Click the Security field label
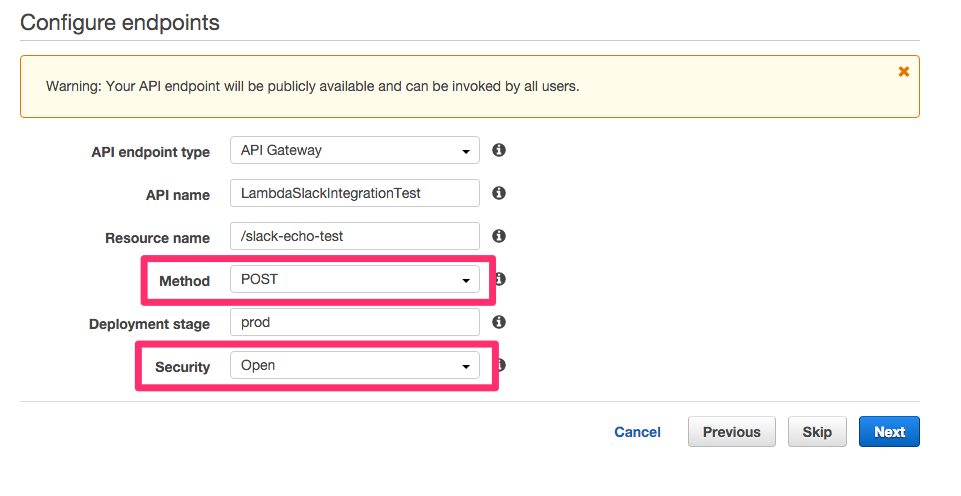961x496 pixels. coord(182,367)
